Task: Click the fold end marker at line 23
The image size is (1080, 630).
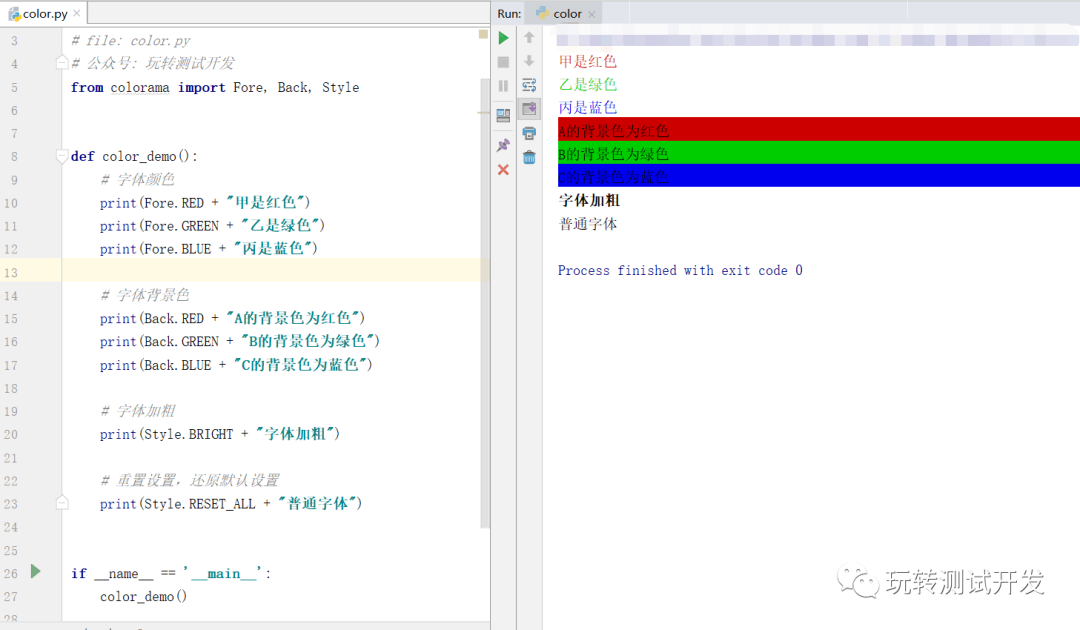Action: [62, 502]
